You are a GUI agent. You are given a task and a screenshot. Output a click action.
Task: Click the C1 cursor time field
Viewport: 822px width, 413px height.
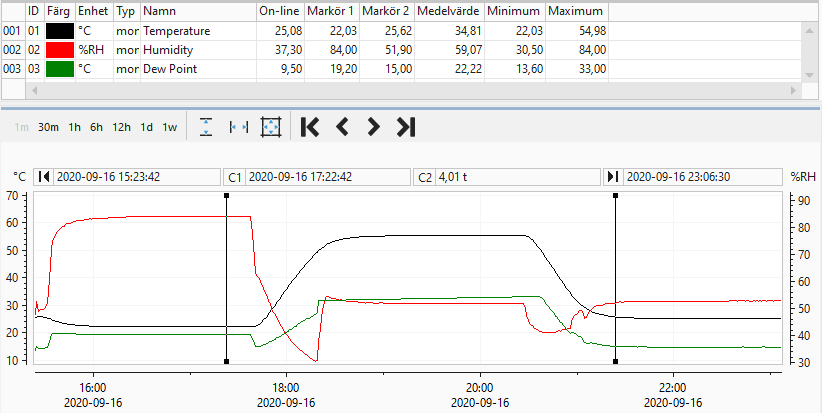[328, 177]
